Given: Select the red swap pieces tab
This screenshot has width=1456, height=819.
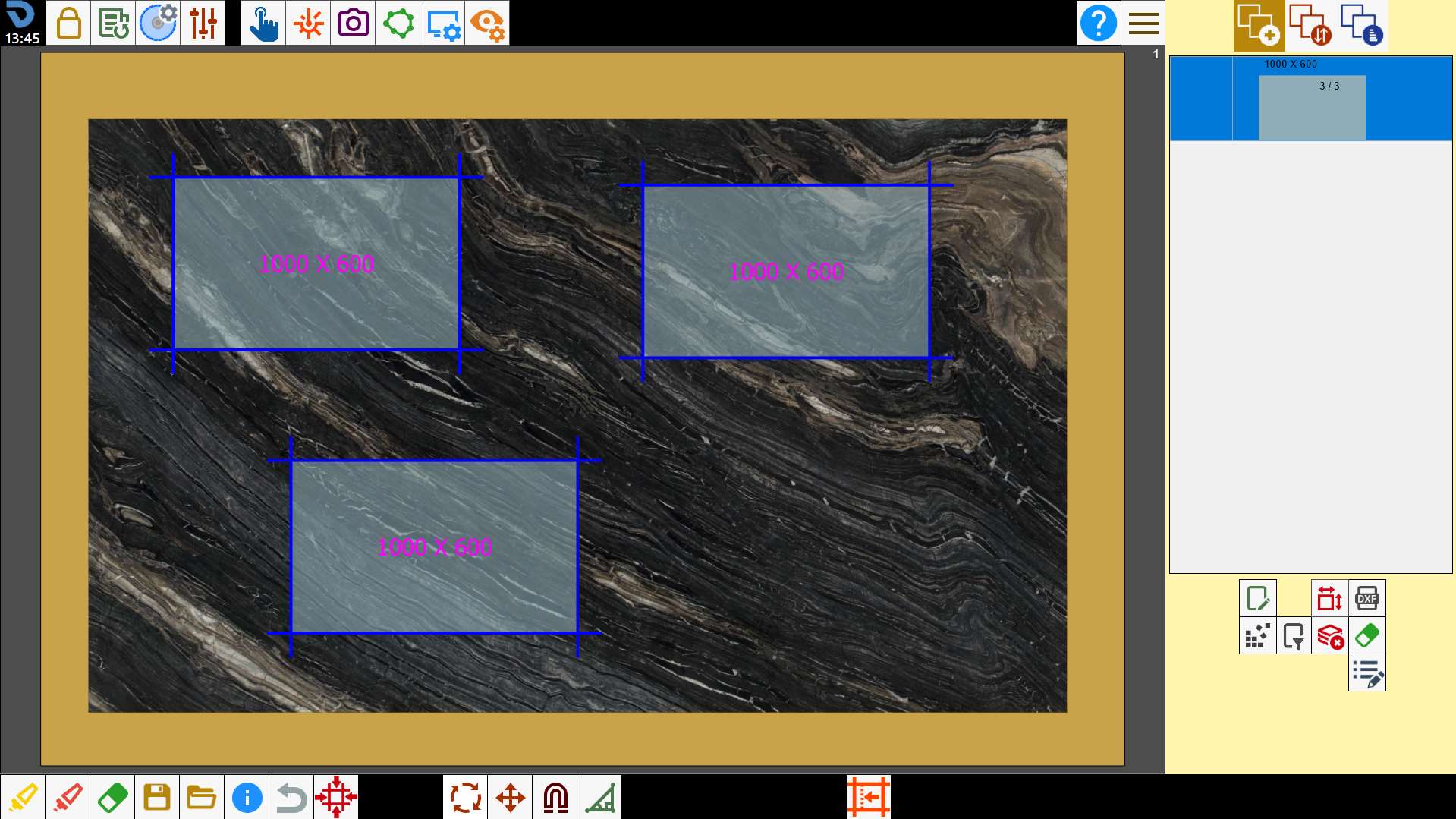Looking at the screenshot, I should tap(1310, 25).
